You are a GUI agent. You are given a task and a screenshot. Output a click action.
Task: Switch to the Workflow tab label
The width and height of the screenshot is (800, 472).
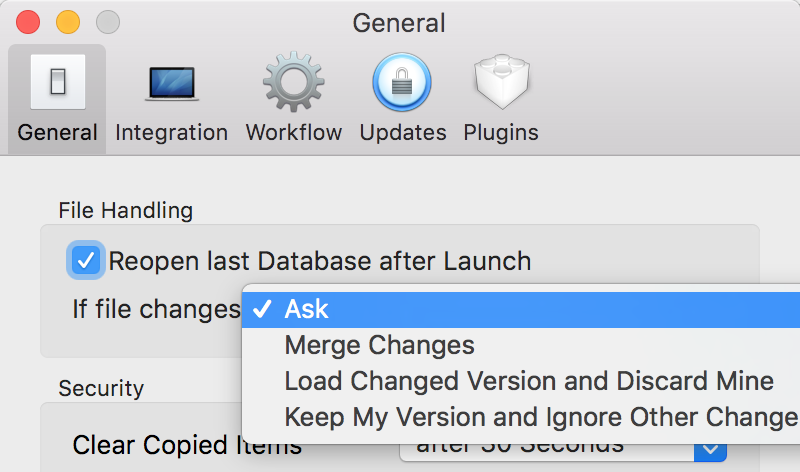(294, 133)
